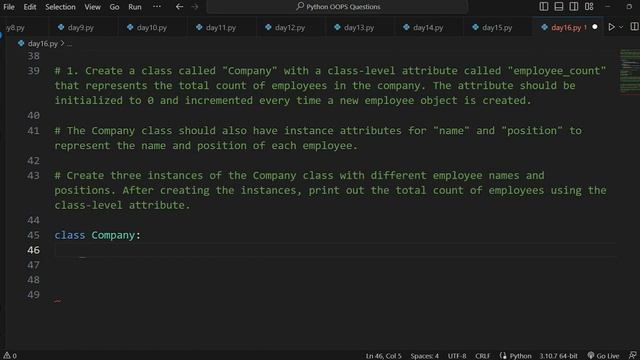Viewport: 640px width, 360px height.
Task: Expand the breadcrumb ellipsis symbol
Action: (x=69, y=44)
